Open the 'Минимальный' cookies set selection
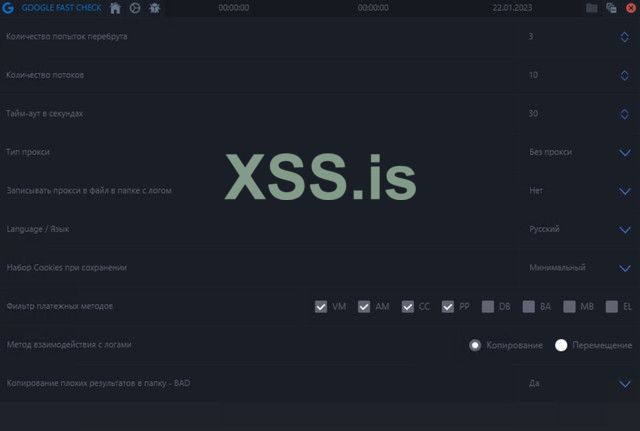640x431 pixels. (x=558, y=268)
